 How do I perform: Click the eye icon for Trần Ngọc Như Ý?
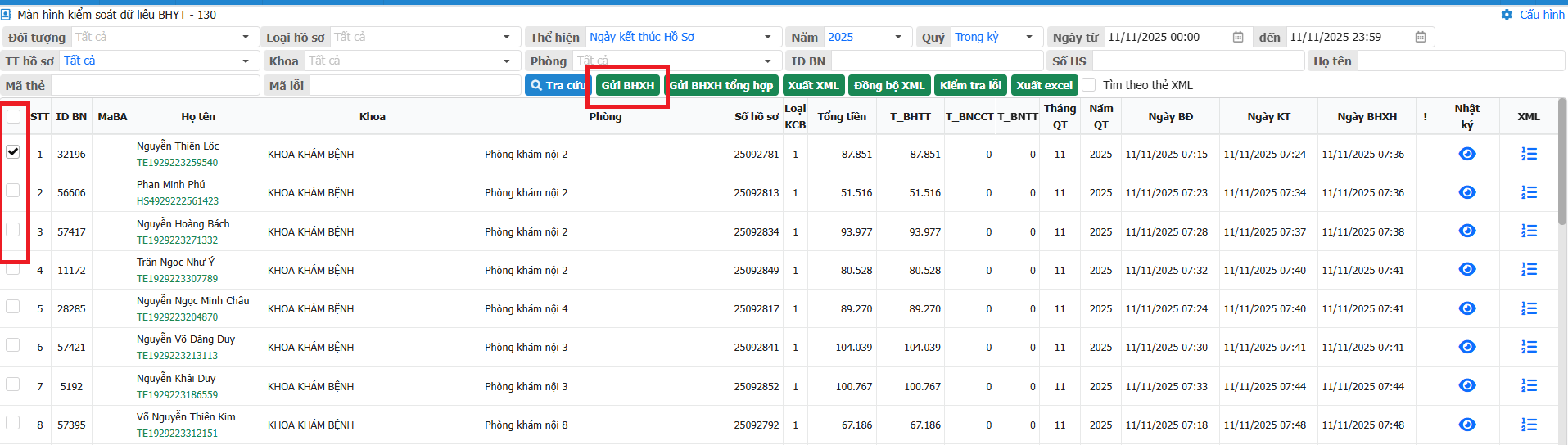coord(1466,270)
